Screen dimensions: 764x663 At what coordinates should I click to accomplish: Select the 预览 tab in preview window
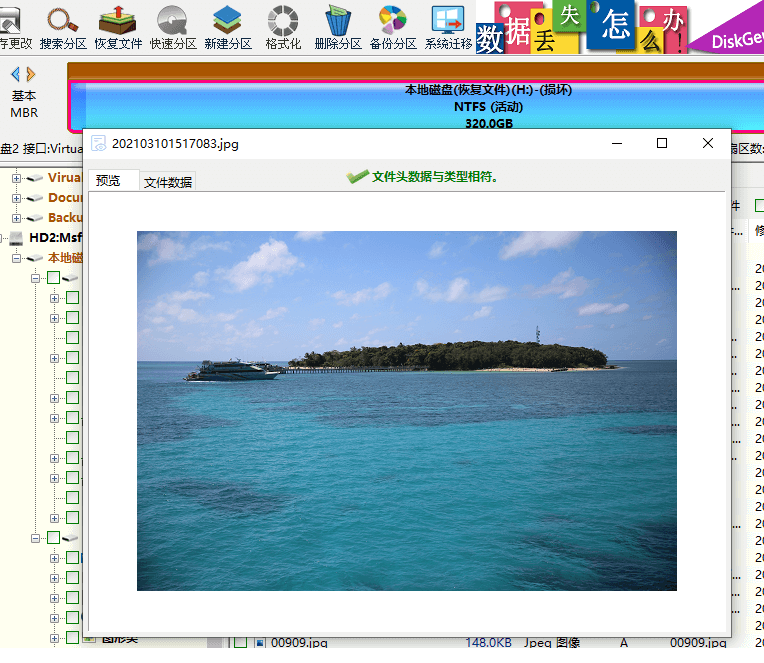pyautogui.click(x=108, y=181)
